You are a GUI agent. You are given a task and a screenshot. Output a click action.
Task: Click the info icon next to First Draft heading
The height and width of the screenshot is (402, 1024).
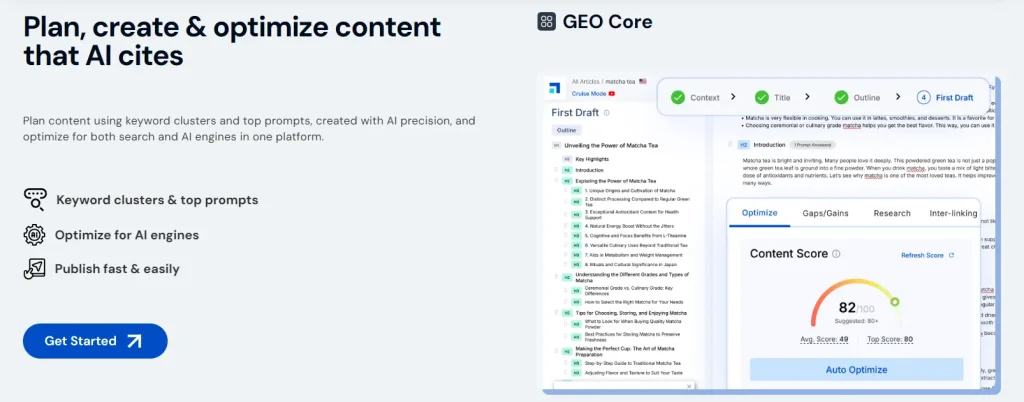607,113
